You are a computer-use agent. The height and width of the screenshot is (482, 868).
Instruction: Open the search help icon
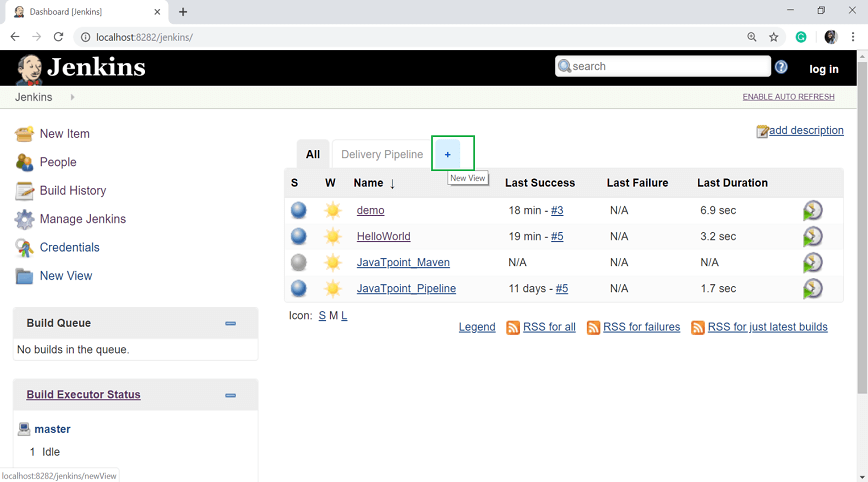click(781, 67)
